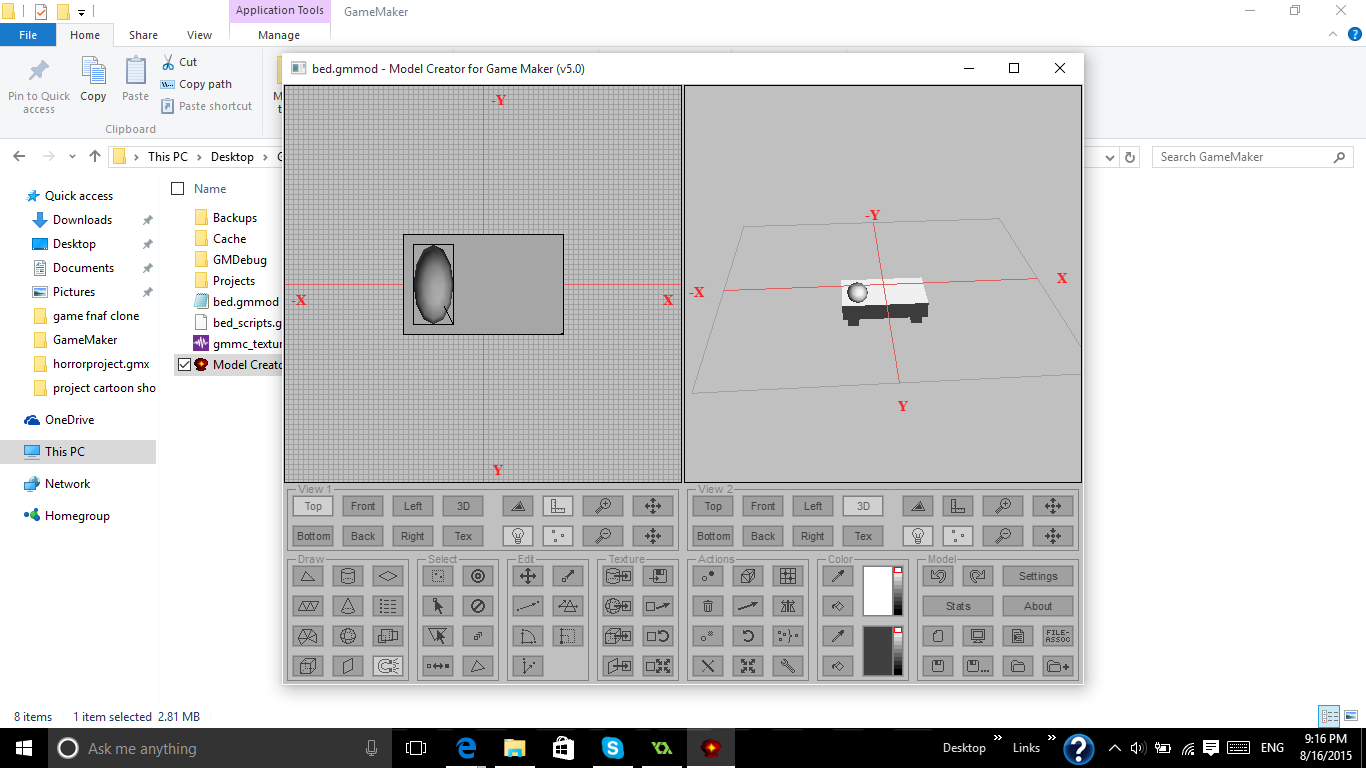Click the wrench icon in Actions
Image resolution: width=1366 pixels, height=768 pixels.
point(788,666)
